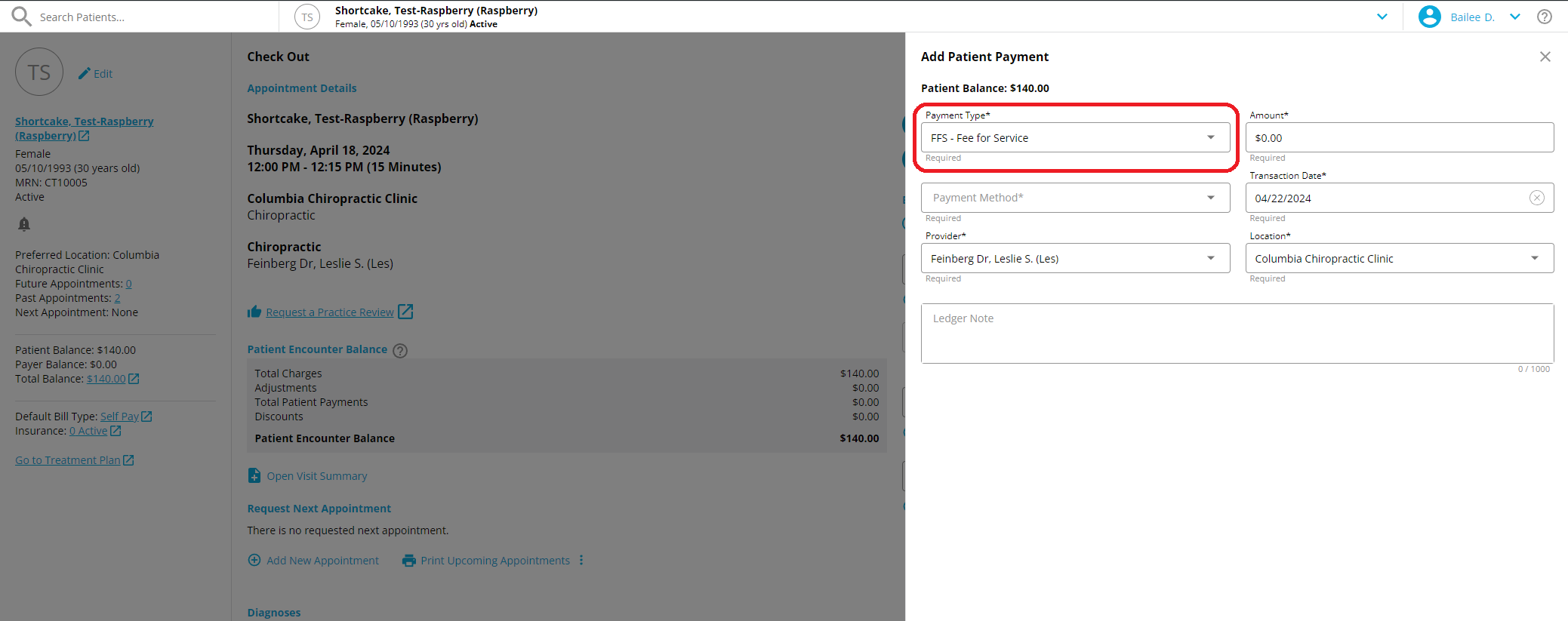Viewport: 1568px width, 621px height.
Task: Open external link icon next to Total Balance
Action: coord(134,379)
